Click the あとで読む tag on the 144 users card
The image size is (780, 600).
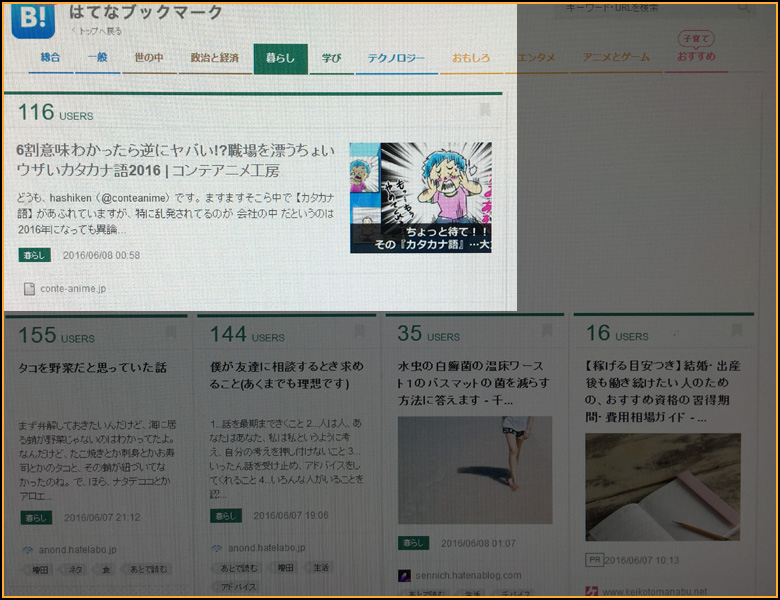point(239,568)
